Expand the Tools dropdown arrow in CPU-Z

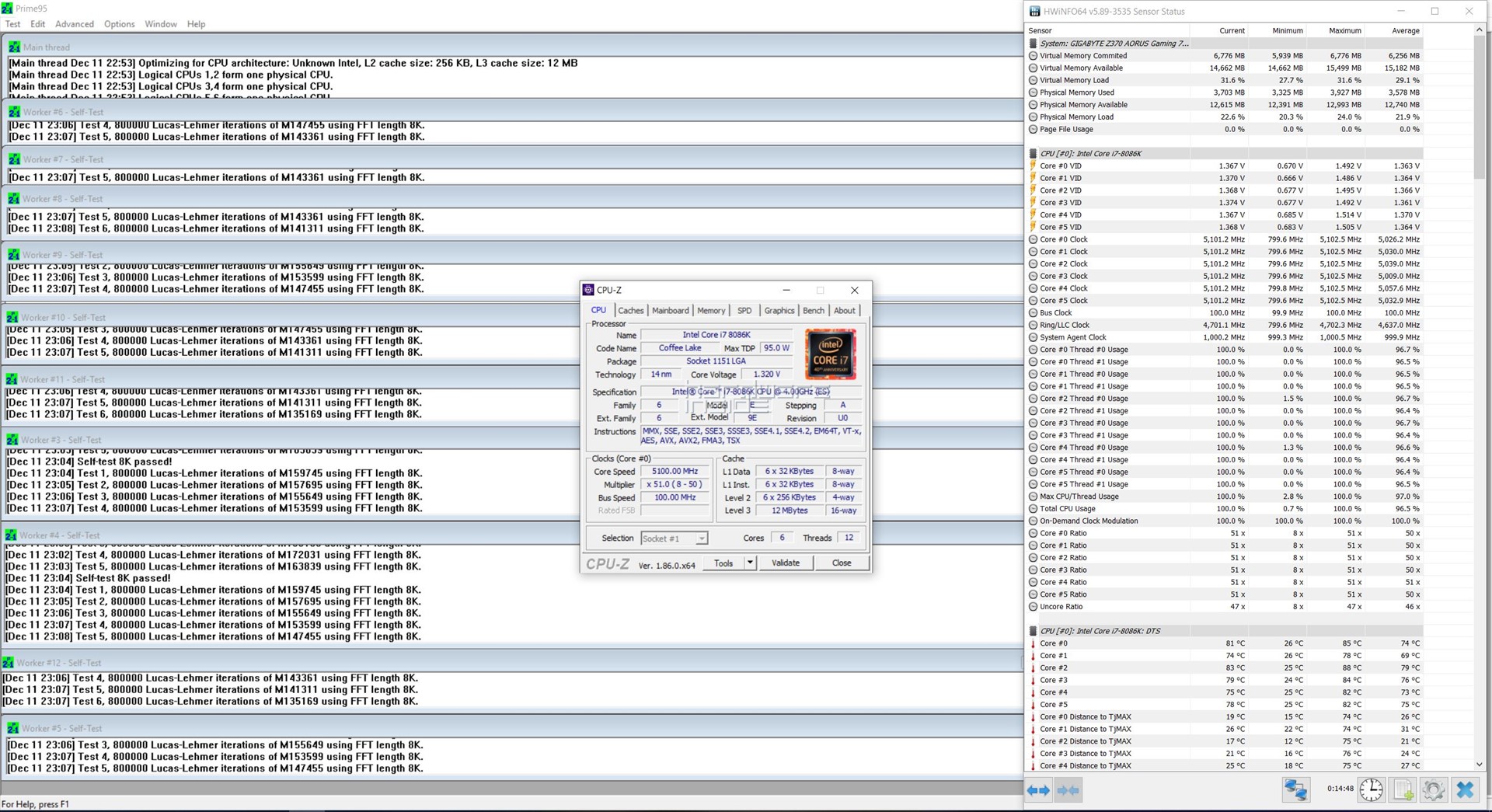(750, 563)
